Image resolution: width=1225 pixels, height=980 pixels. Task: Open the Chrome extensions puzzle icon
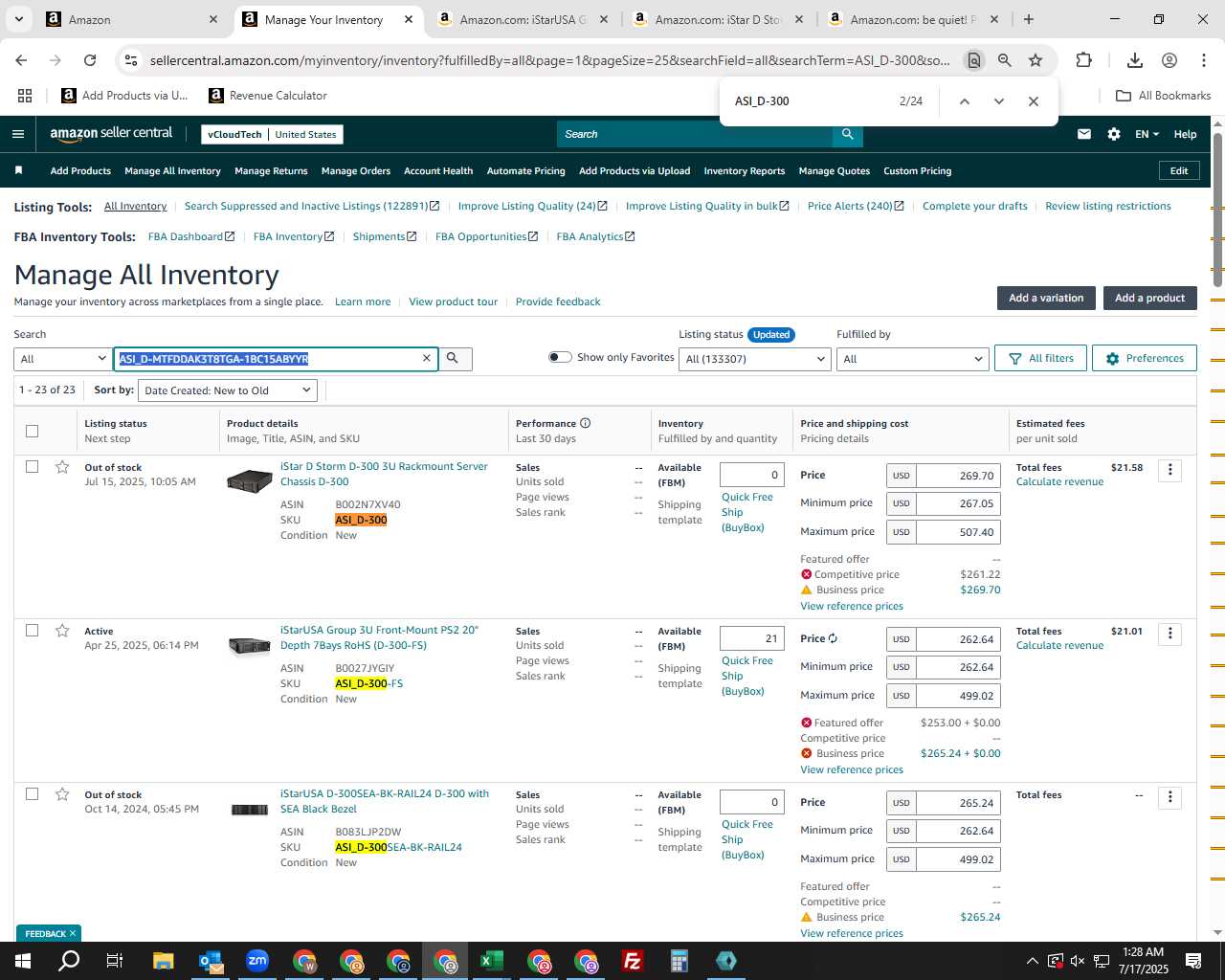1084,60
